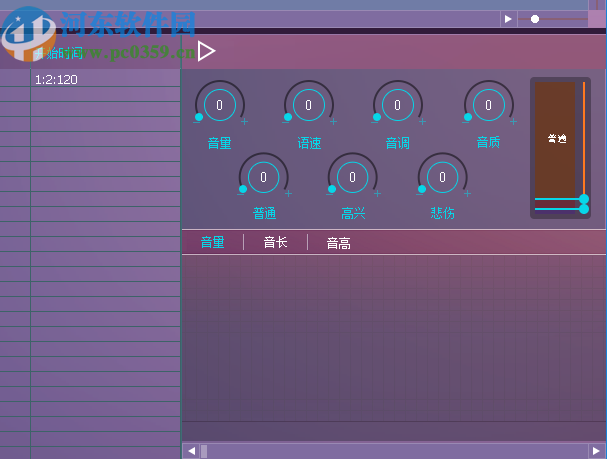
Task: Click plus sign next to 音量 knob
Action: pos(244,122)
